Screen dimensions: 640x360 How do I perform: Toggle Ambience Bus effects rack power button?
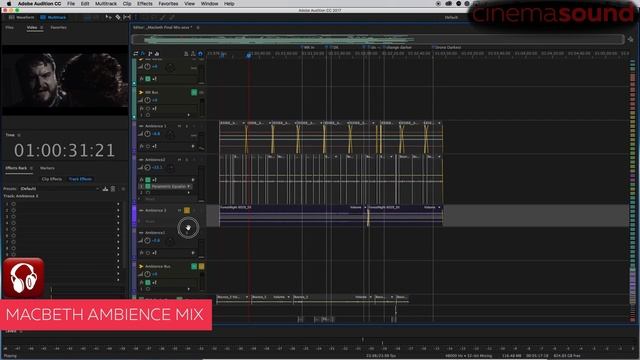pyautogui.click(x=148, y=282)
